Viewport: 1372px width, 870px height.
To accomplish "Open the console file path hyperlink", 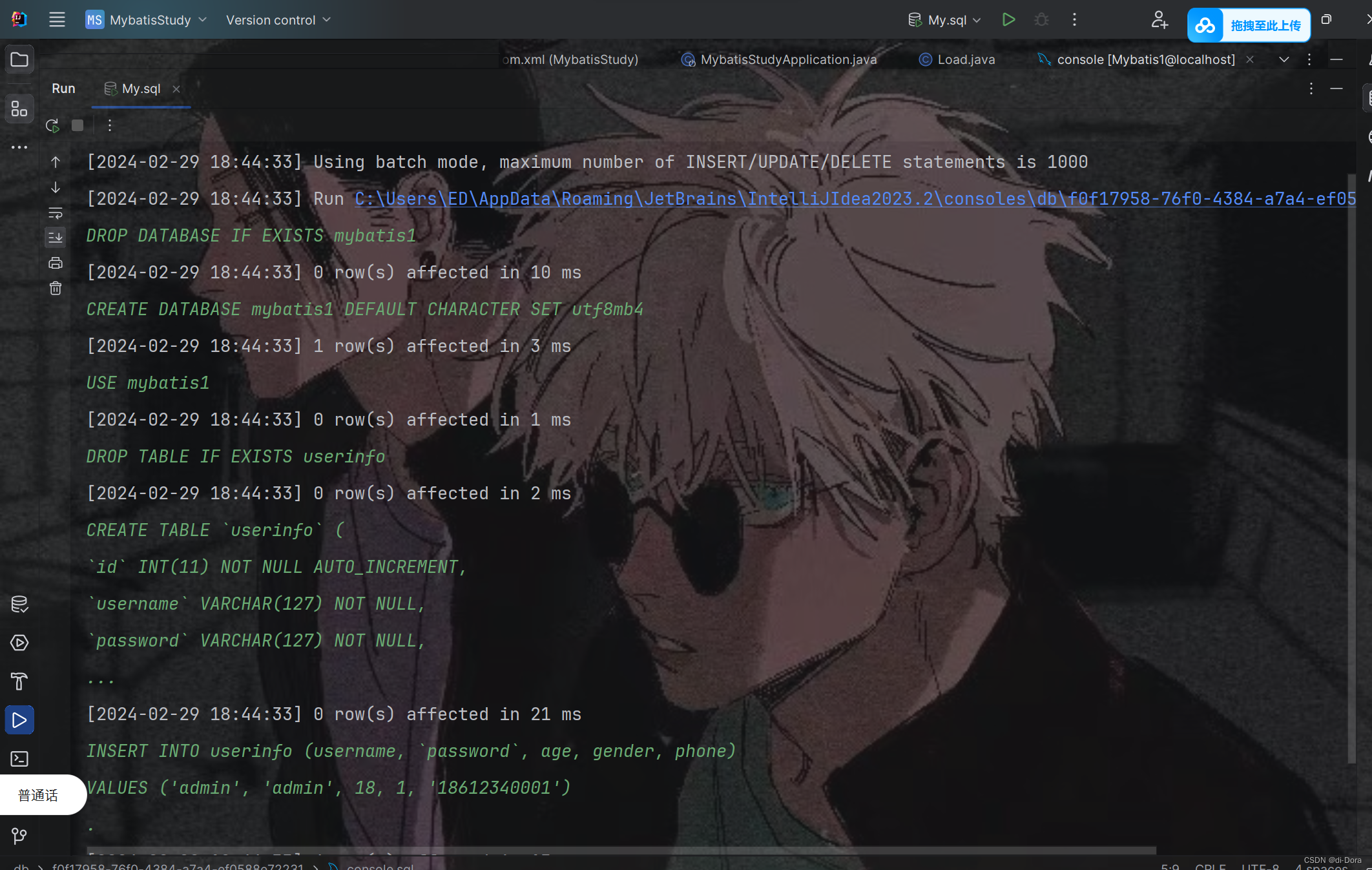I will pos(854,199).
